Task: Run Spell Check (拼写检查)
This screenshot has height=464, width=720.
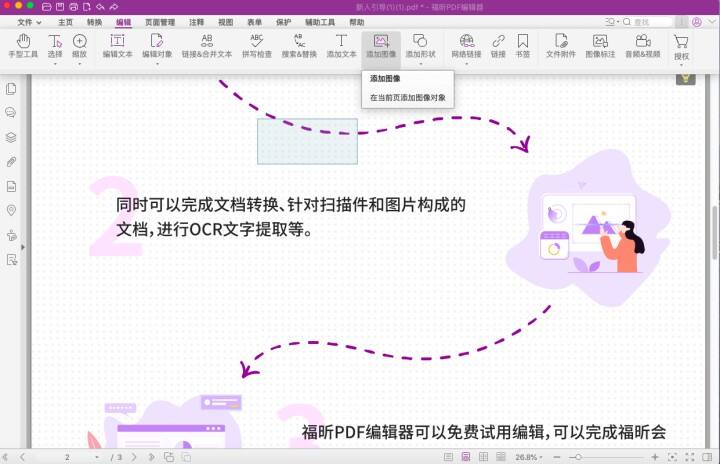Action: [257, 45]
